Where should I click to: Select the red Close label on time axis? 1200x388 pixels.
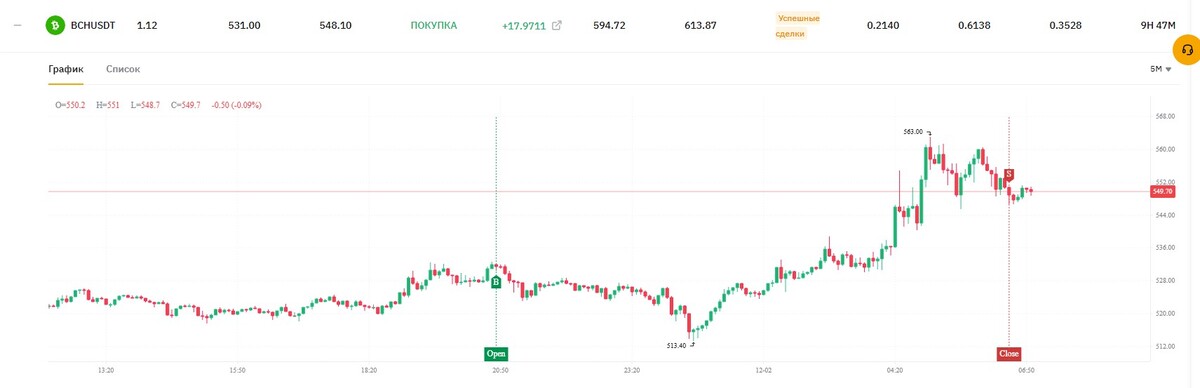[x=1009, y=353]
